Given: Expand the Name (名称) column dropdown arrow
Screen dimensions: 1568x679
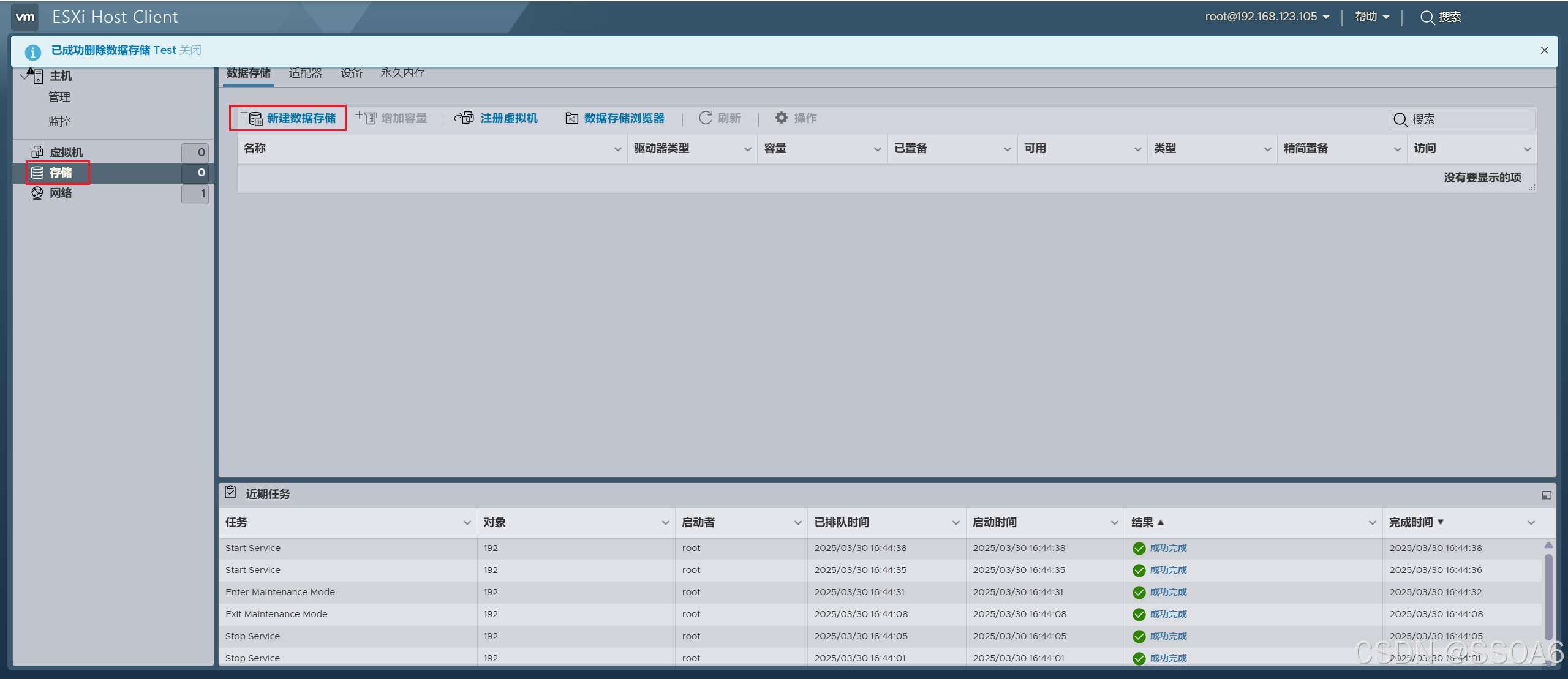Looking at the screenshot, I should [x=617, y=149].
